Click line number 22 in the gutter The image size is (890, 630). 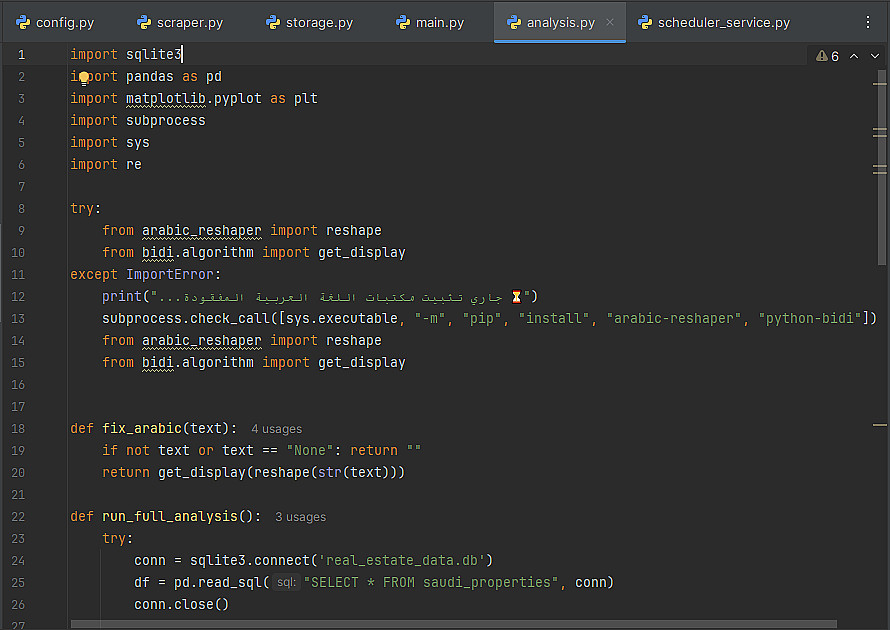tap(20, 516)
